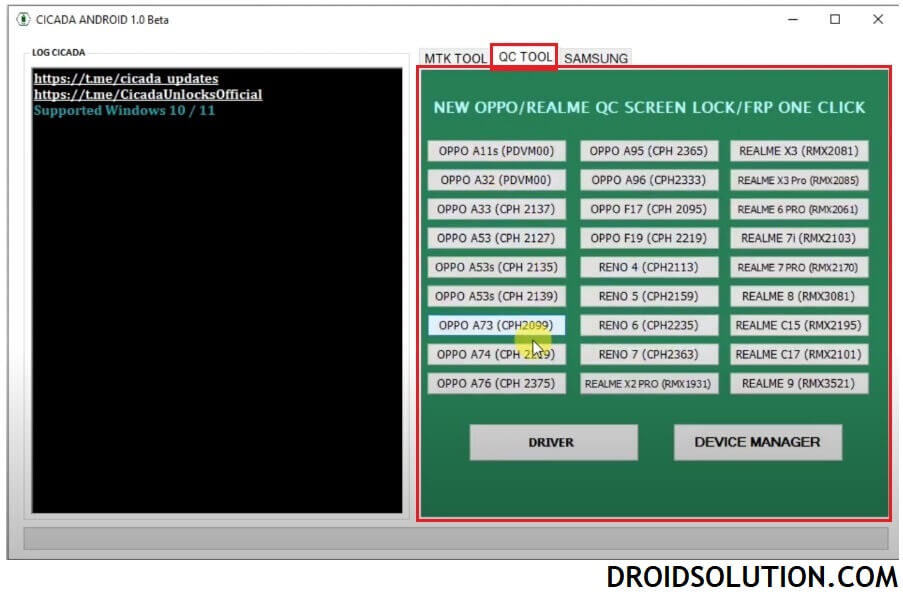Image resolution: width=903 pixels, height=599 pixels.
Task: Launch DEVICE MANAGER
Action: [x=758, y=442]
